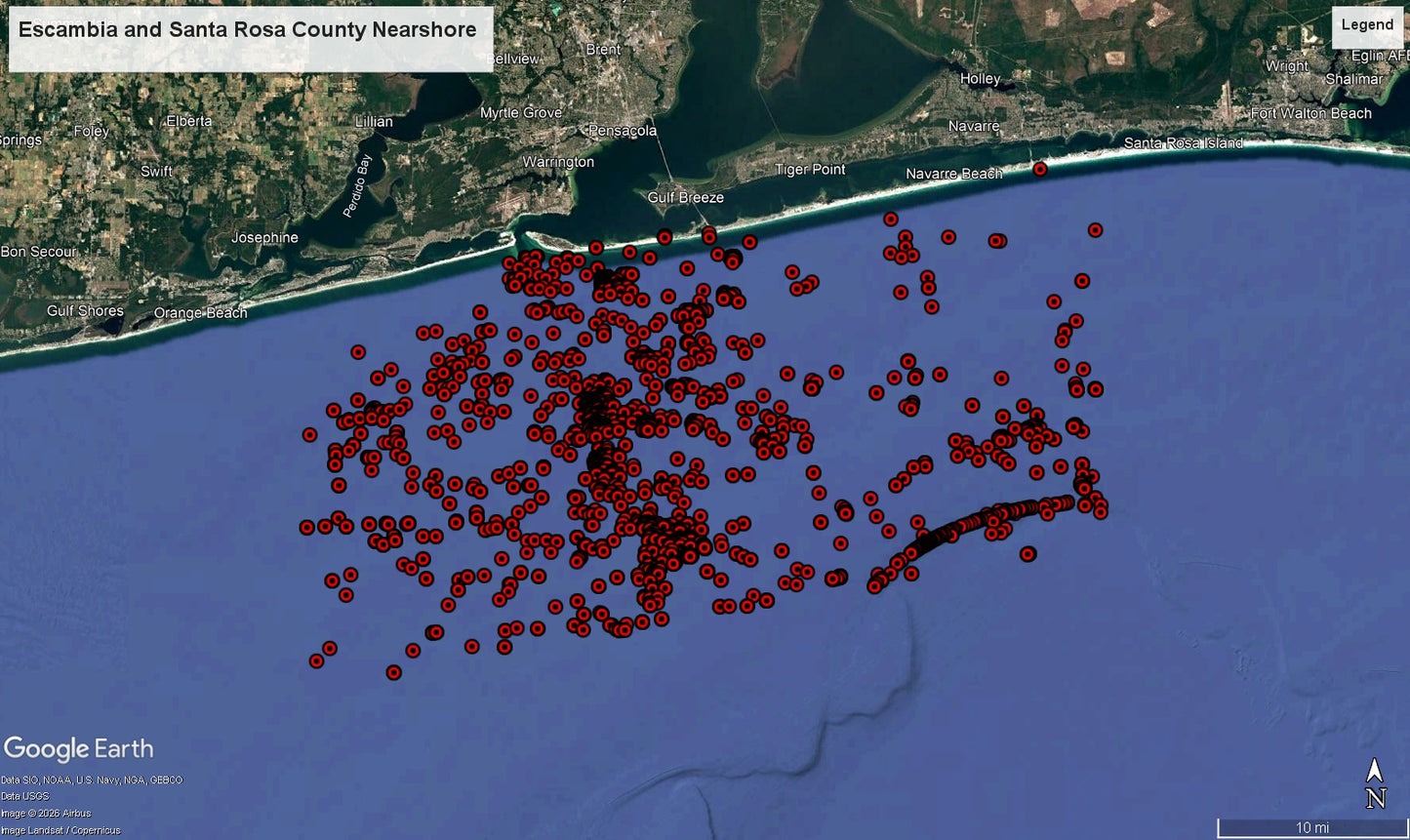Click the 'Fort Walton Beach' label
Image resolution: width=1410 pixels, height=840 pixels.
click(1311, 113)
